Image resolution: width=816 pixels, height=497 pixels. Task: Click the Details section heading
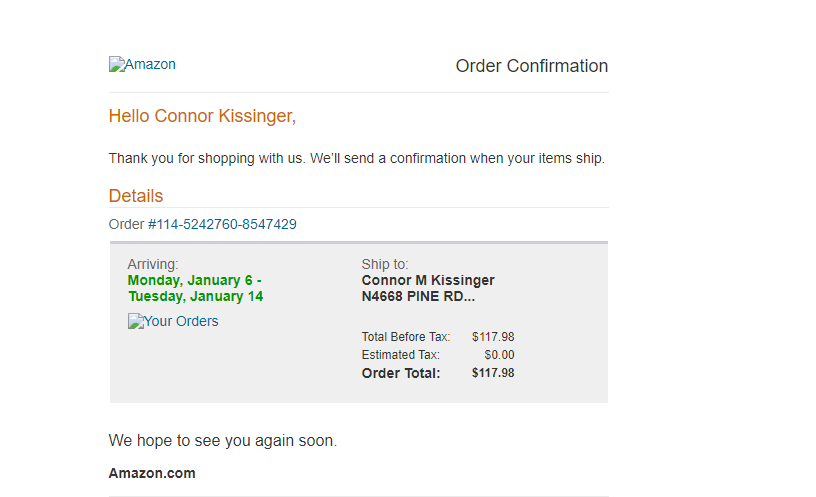(x=136, y=196)
